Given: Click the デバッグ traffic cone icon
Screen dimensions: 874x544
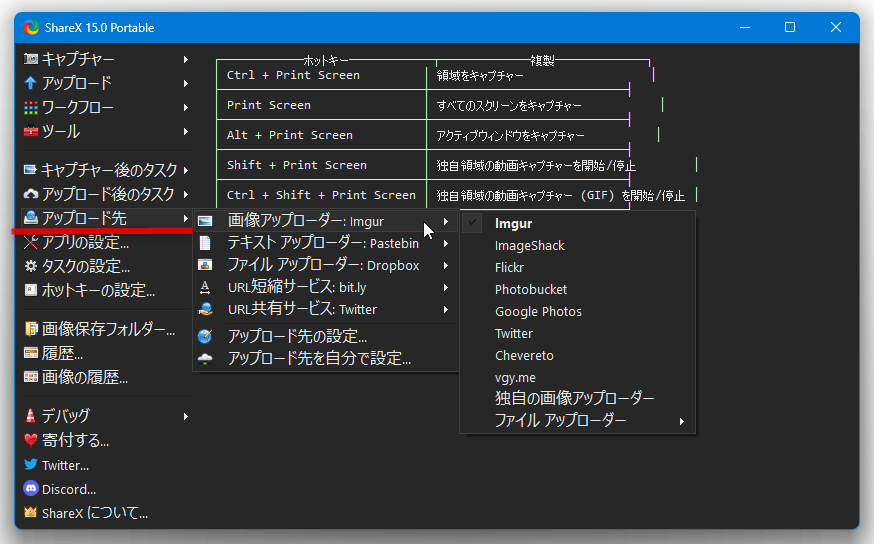Looking at the screenshot, I should point(31,416).
